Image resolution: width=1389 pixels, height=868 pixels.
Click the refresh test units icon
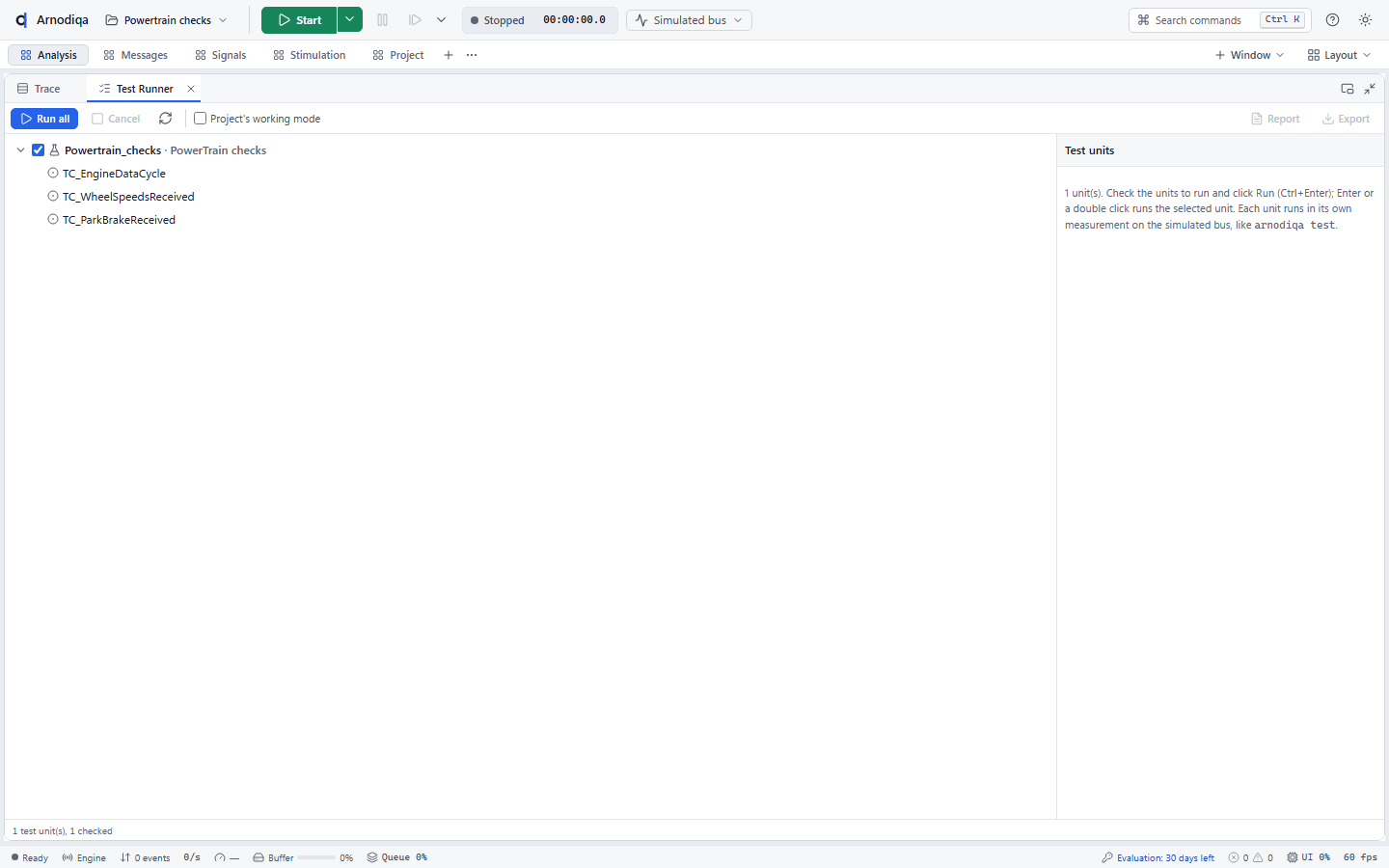166,119
